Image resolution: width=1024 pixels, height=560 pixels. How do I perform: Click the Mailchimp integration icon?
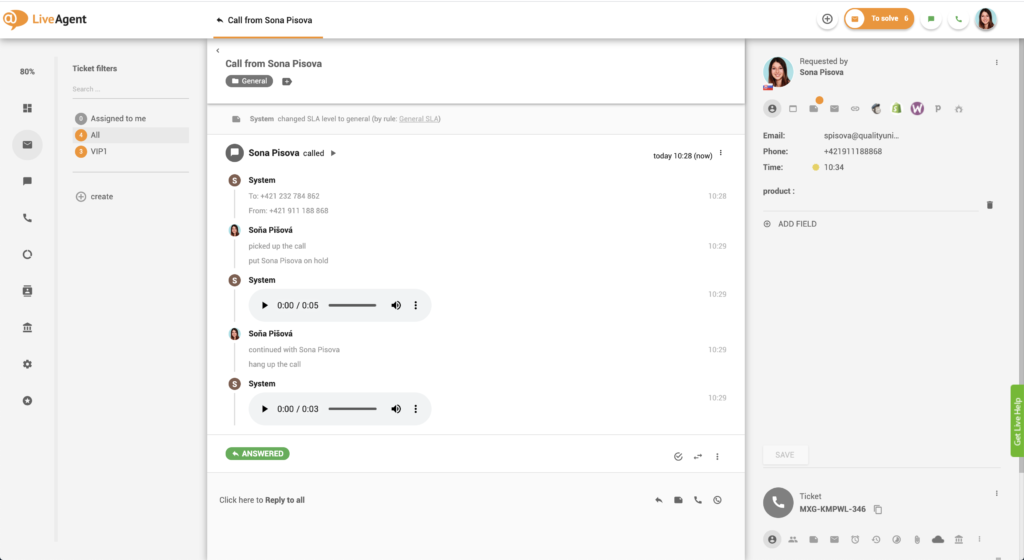tap(875, 108)
